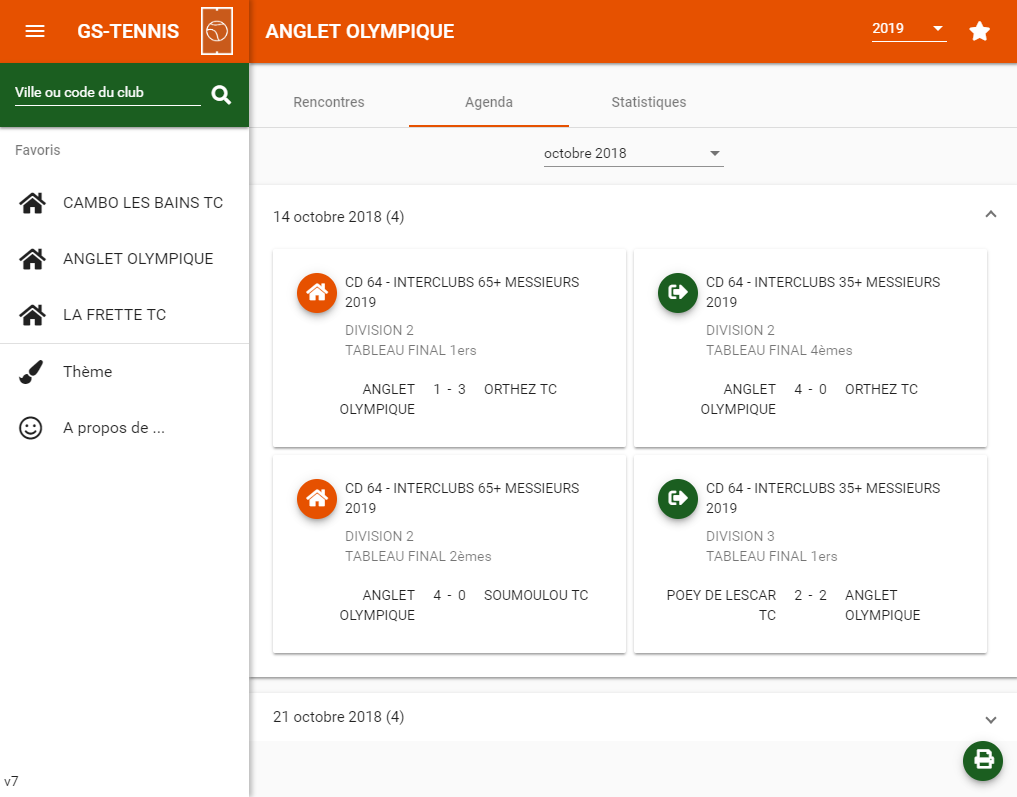The image size is (1017, 797).
Task: Focus the Ville ou code du club field
Action: (x=108, y=93)
